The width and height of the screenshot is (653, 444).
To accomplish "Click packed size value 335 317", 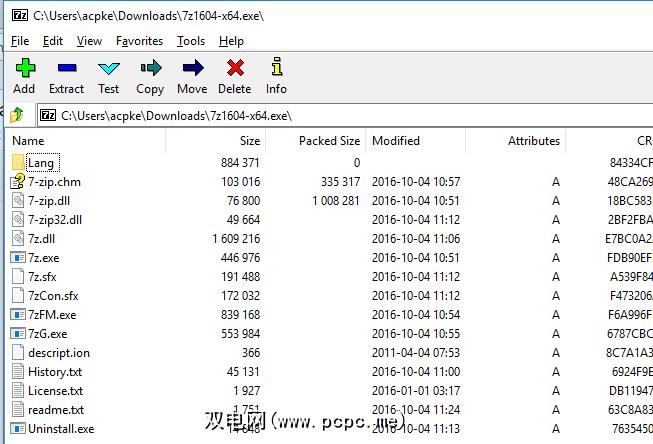I will pos(340,182).
